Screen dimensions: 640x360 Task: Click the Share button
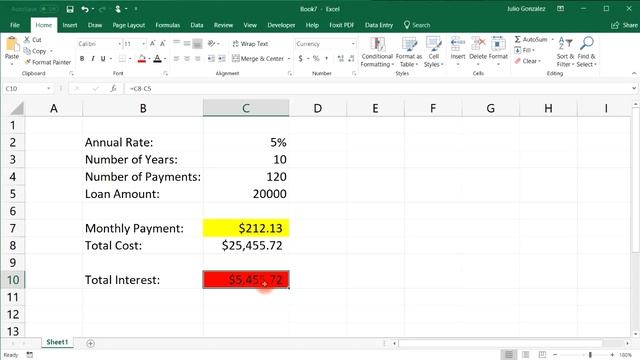(x=624, y=25)
